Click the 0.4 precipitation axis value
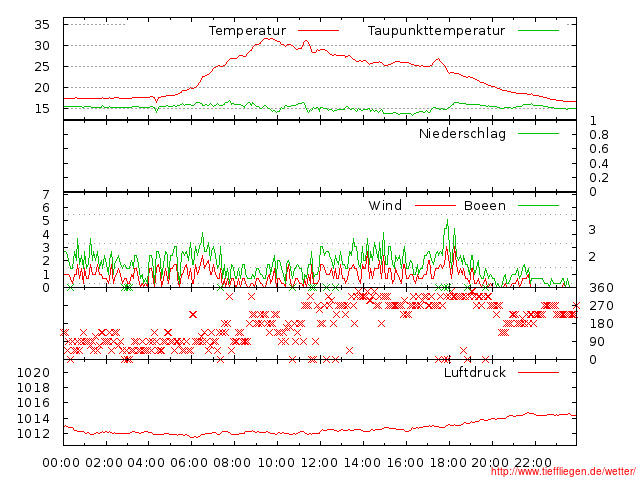This screenshot has width=640, height=480. click(x=599, y=164)
